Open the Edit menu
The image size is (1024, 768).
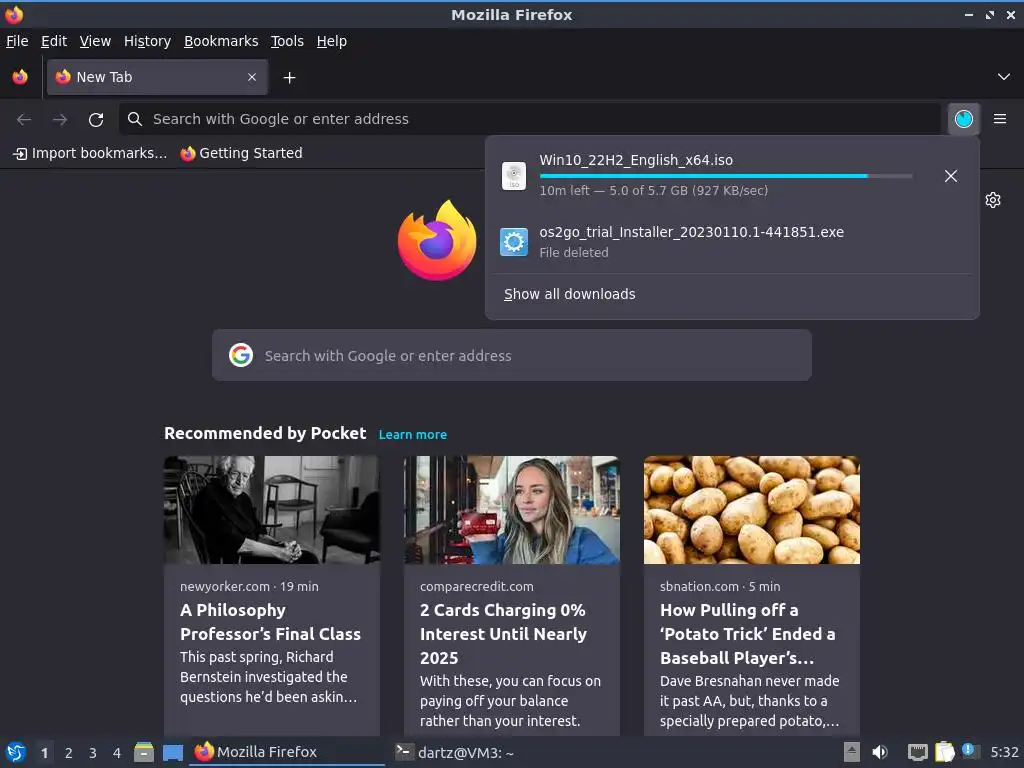[x=54, y=41]
